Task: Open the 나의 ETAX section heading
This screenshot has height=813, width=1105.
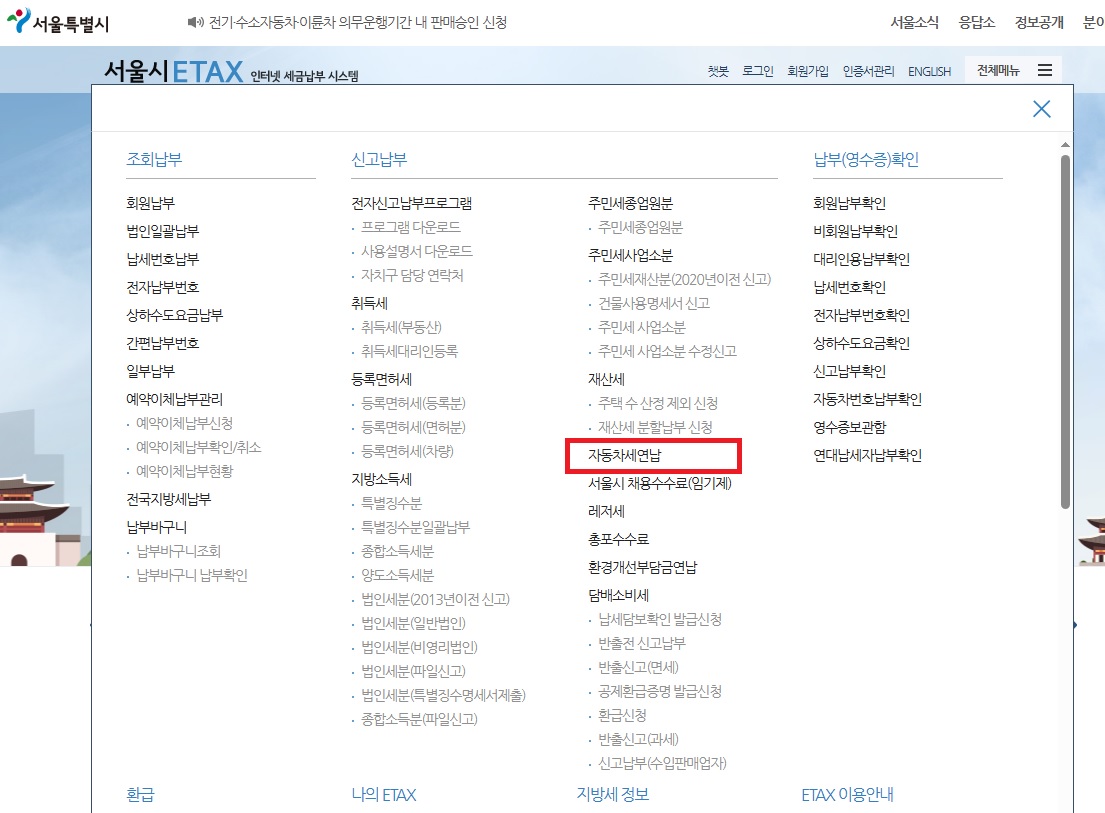Action: coord(383,794)
